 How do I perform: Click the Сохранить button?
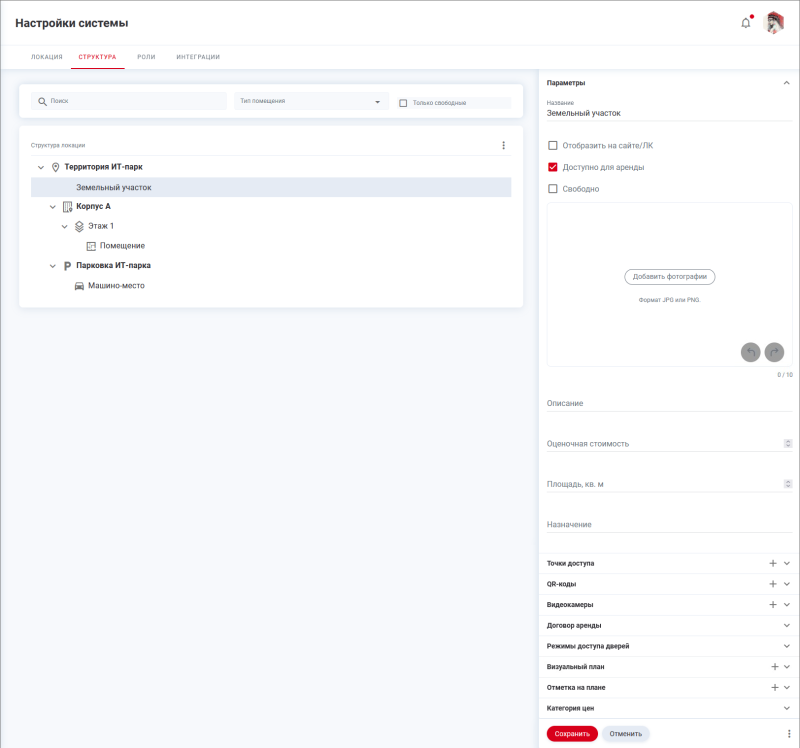coord(572,733)
